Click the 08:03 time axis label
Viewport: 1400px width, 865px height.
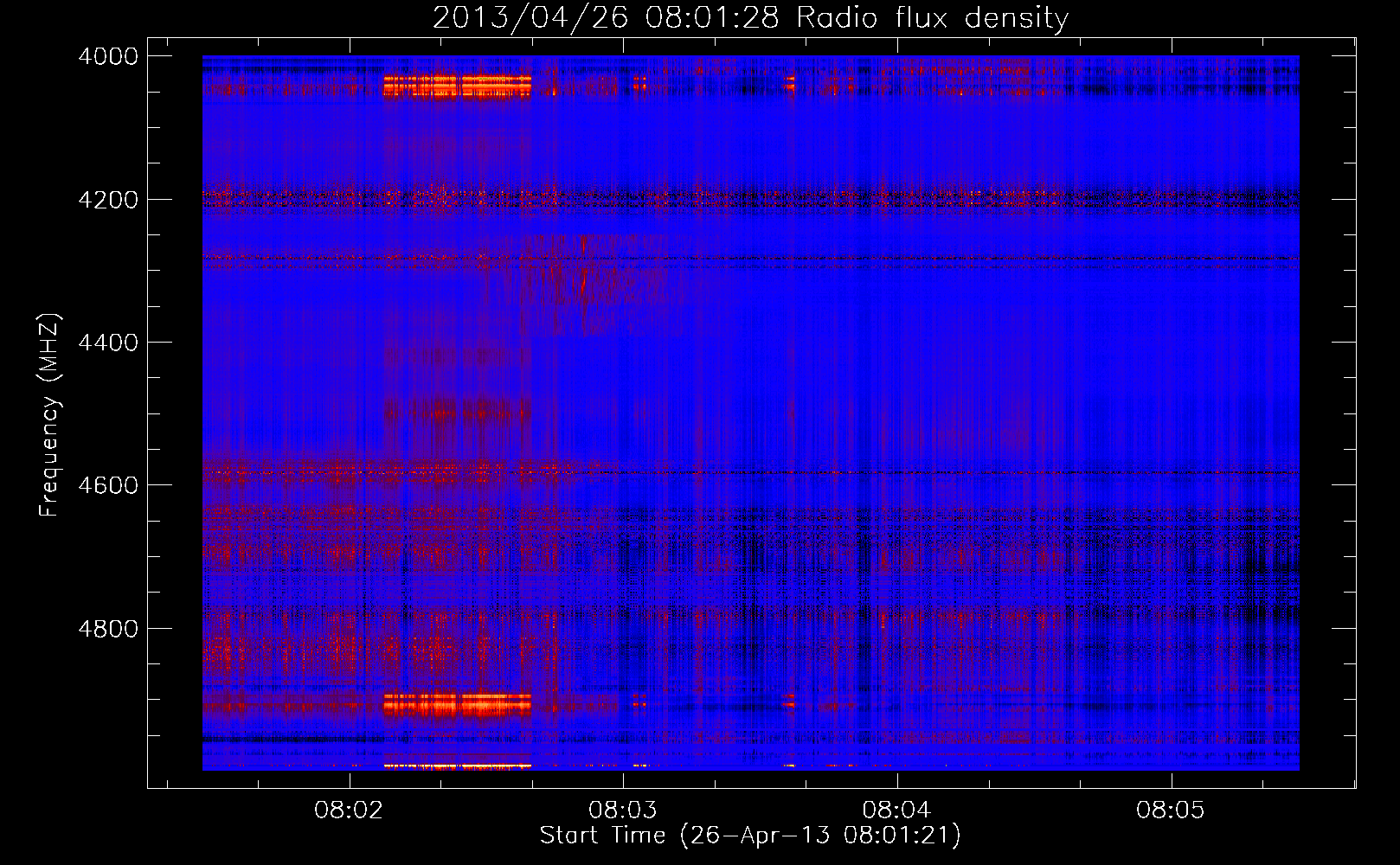[x=623, y=810]
